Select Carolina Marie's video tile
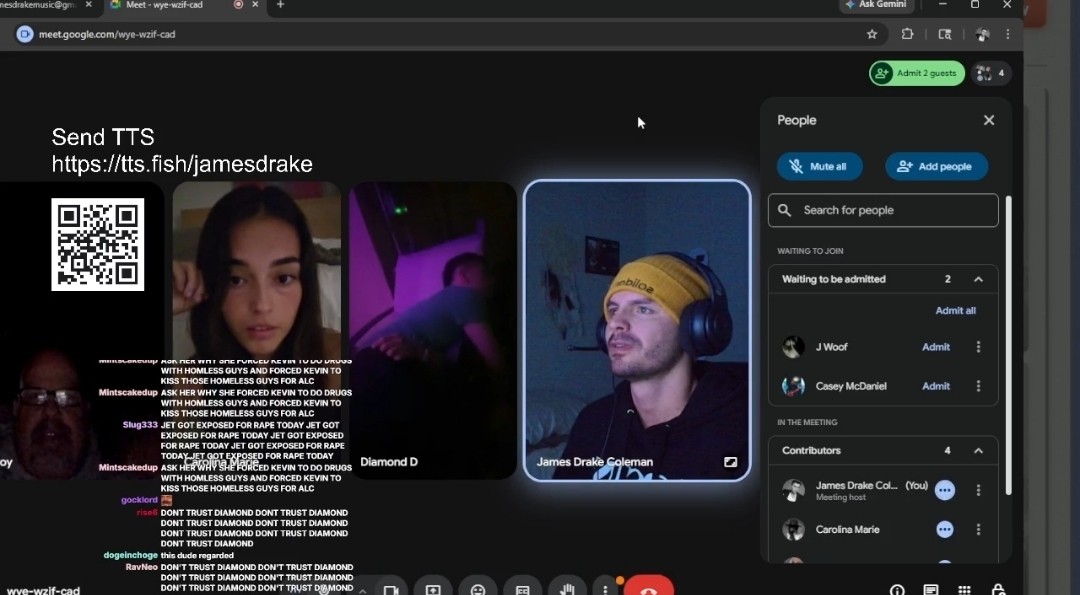 click(x=256, y=331)
